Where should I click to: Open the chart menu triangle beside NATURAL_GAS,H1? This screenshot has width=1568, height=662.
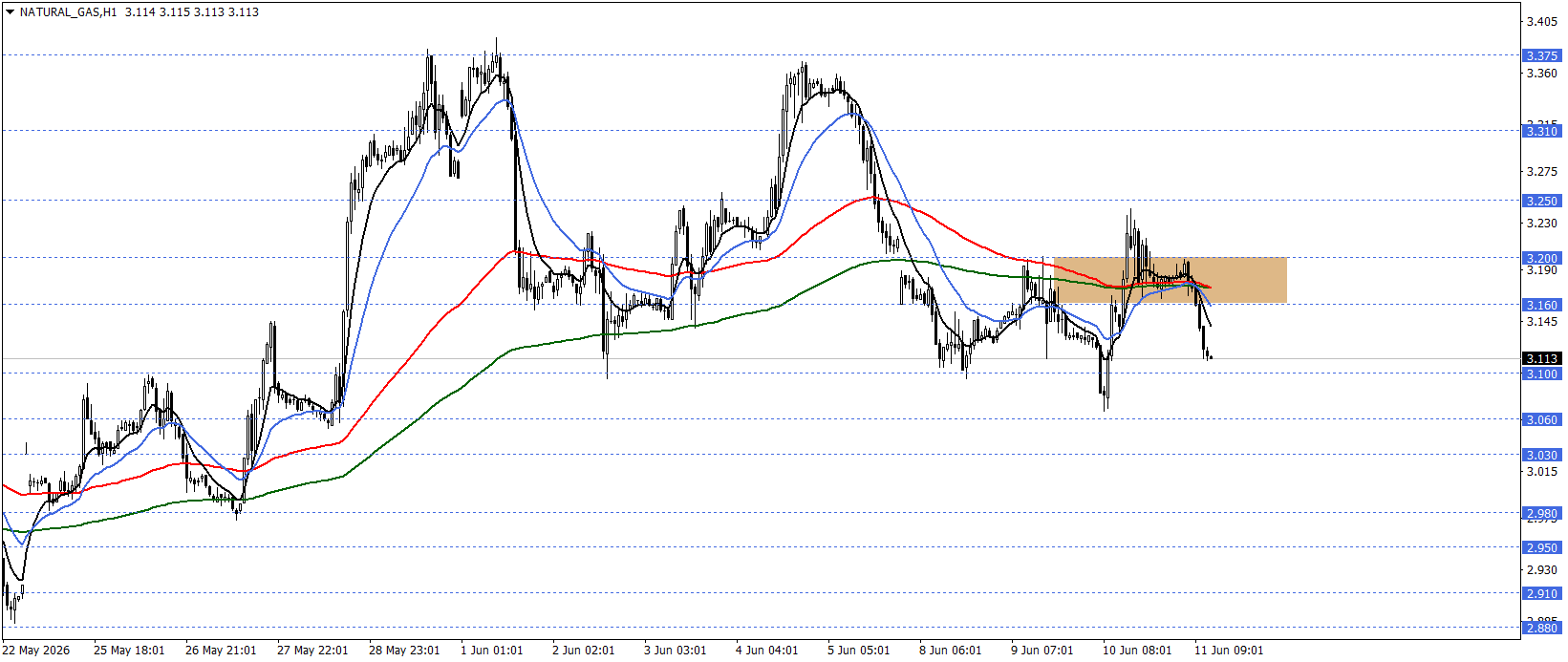tap(10, 12)
